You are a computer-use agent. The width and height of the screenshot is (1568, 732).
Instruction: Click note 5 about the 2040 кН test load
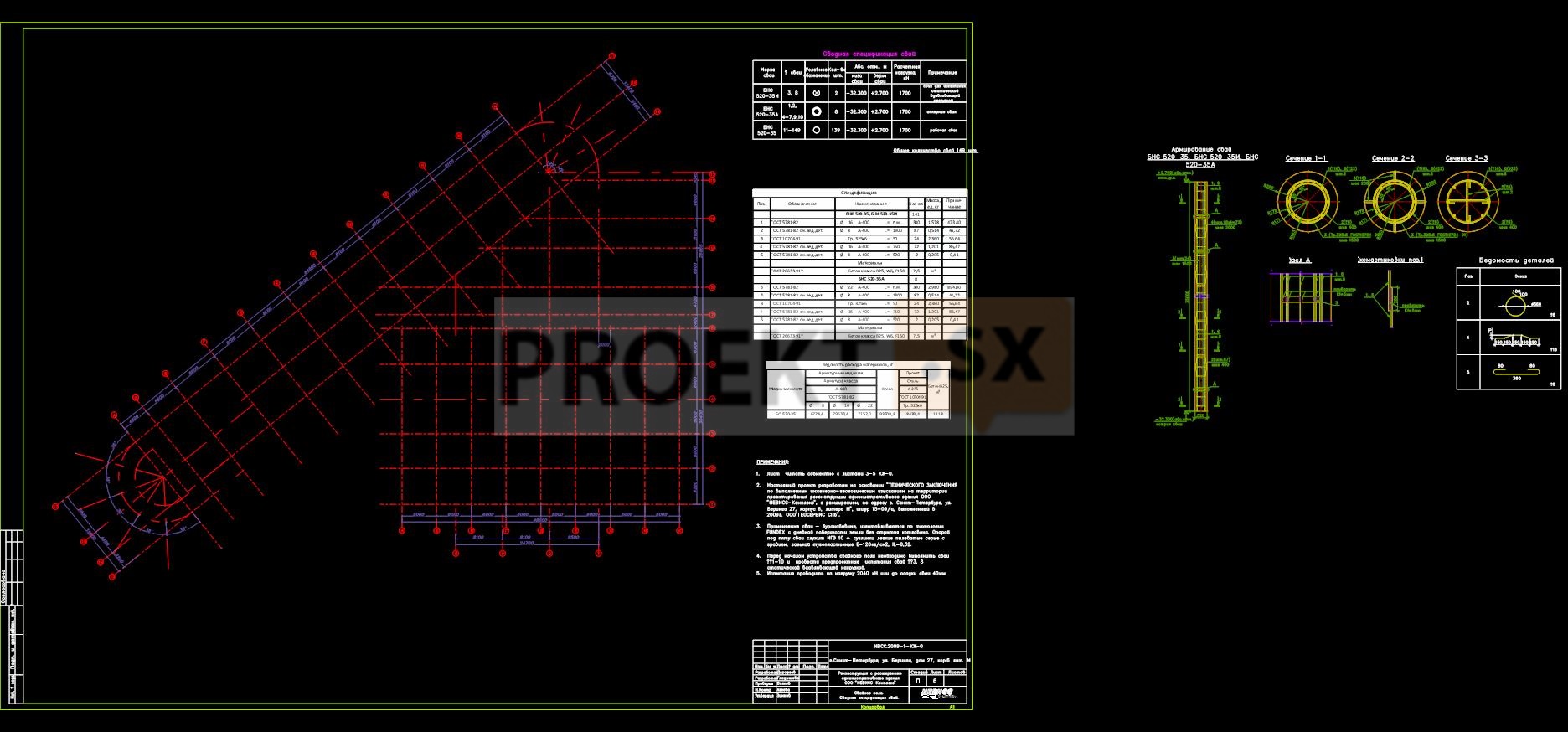(x=852, y=575)
